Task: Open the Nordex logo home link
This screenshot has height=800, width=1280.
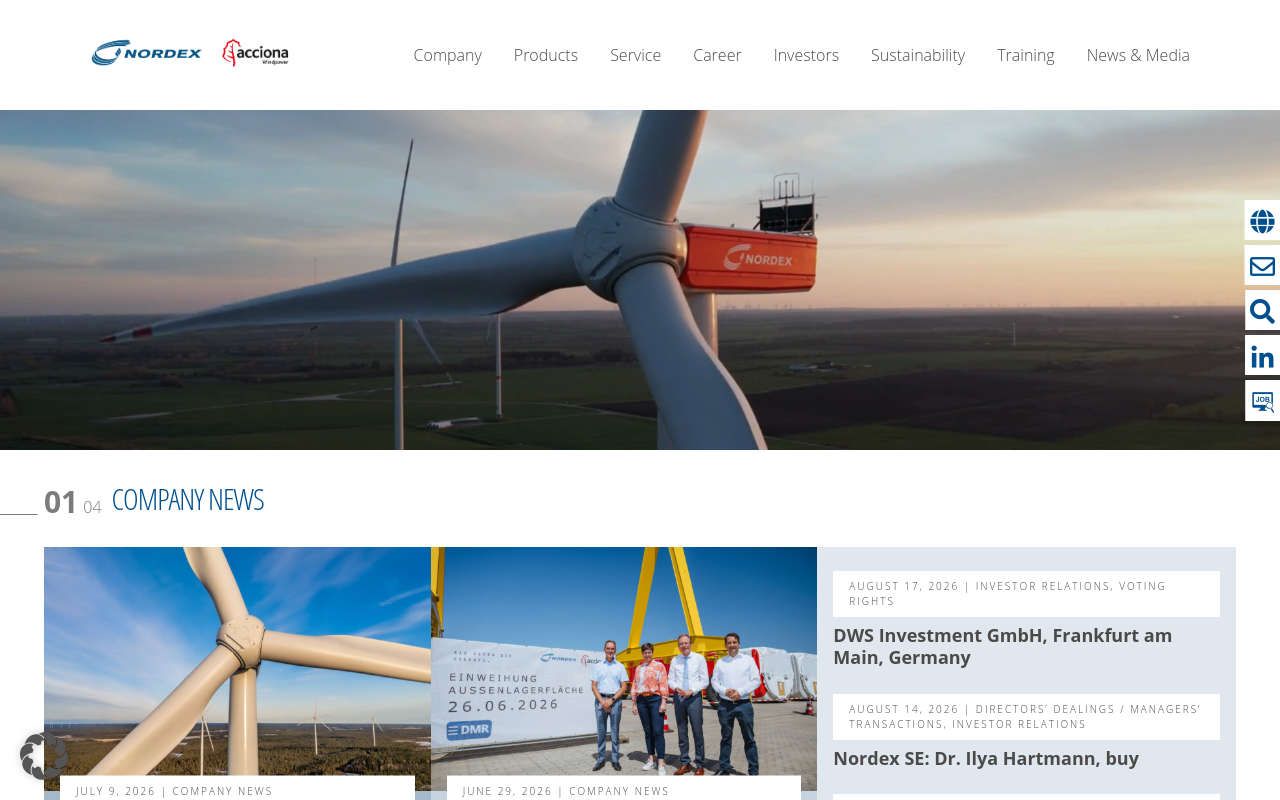Action: (x=147, y=53)
